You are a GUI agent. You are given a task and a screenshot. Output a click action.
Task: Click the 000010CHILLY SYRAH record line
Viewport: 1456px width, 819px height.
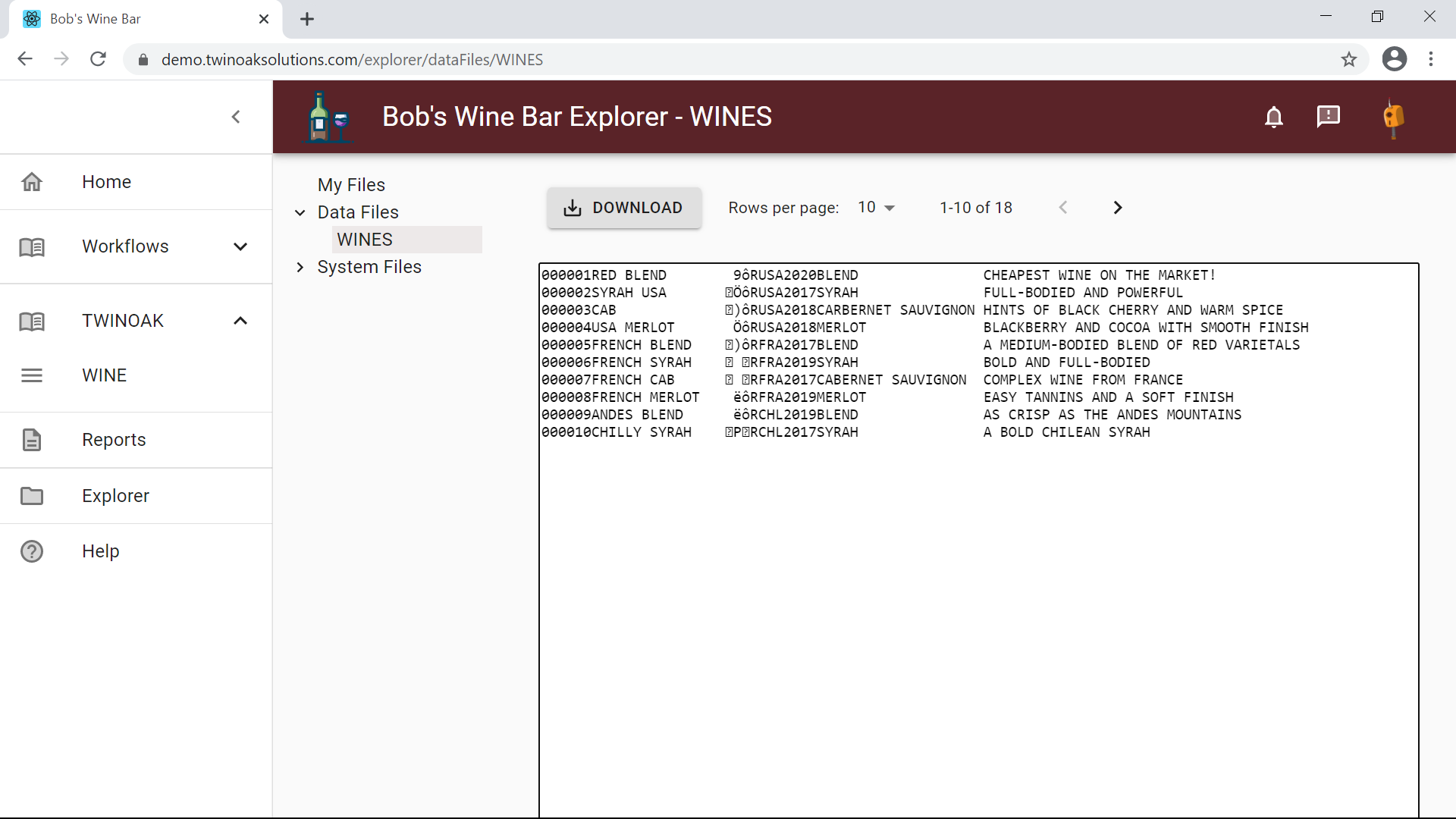pyautogui.click(x=846, y=432)
